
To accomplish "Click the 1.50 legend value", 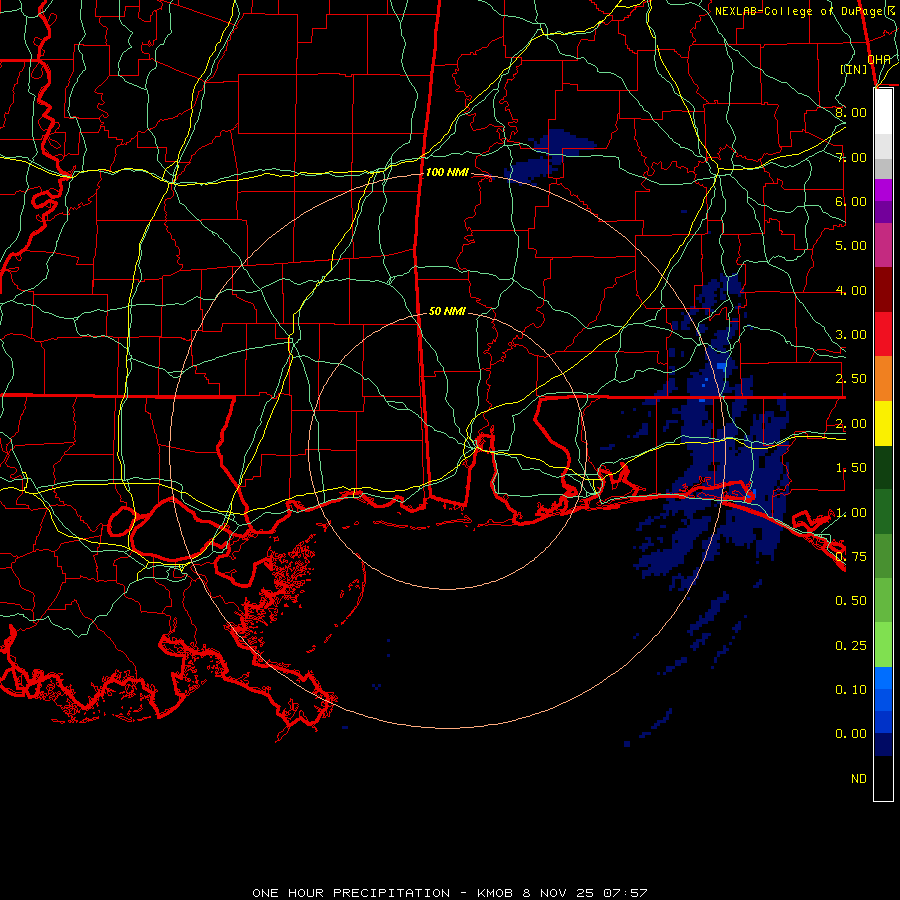I will [851, 468].
